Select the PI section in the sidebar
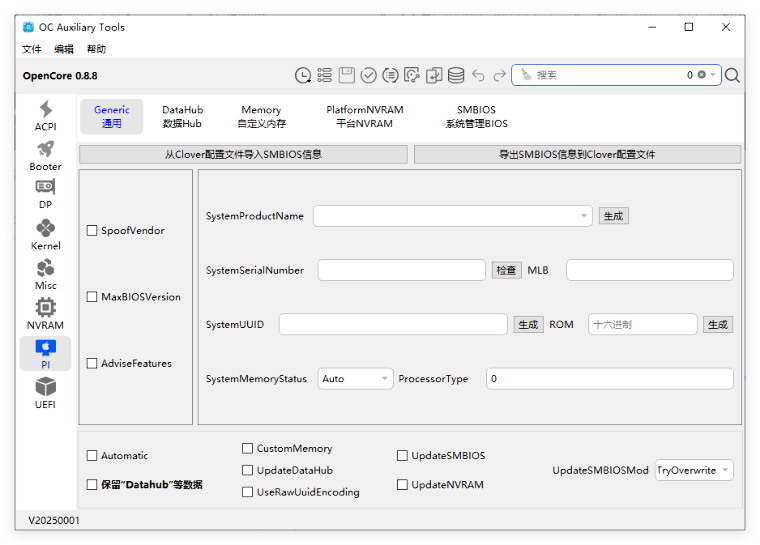 46,354
